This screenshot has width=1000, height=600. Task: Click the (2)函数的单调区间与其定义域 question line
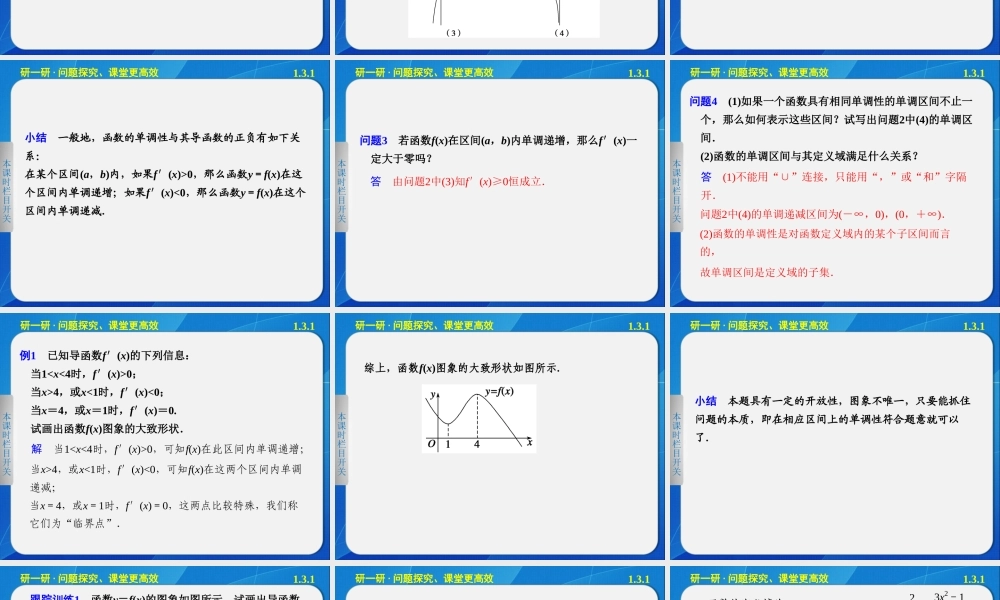point(810,156)
